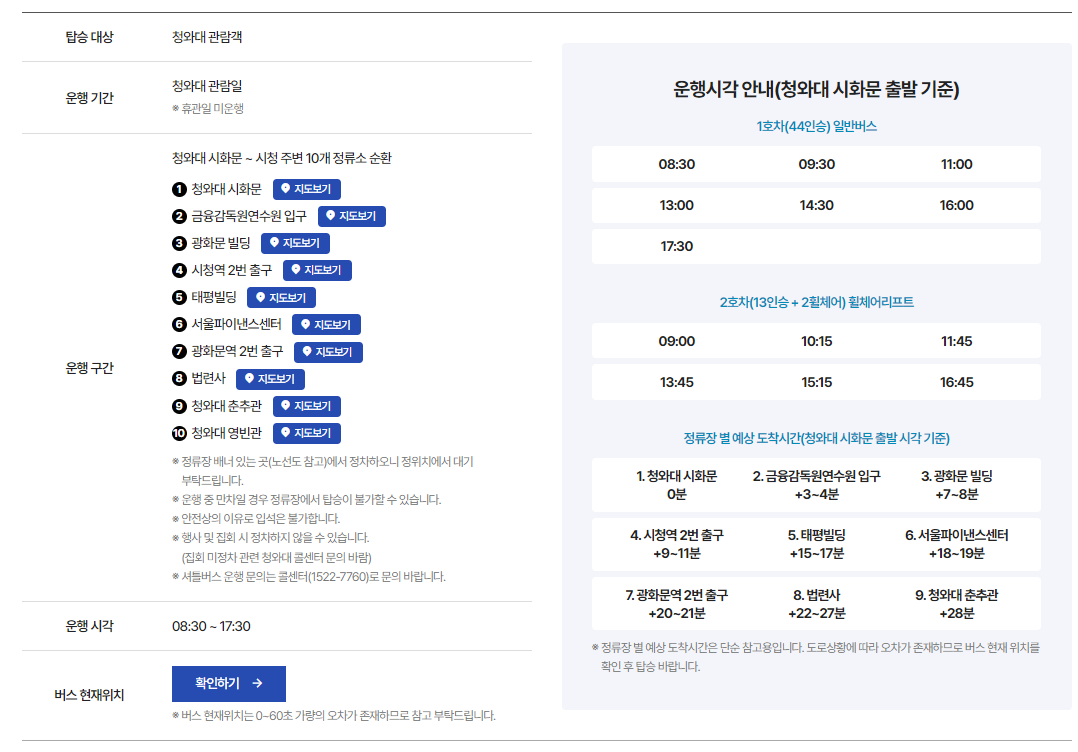This screenshot has width=1078, height=752.
Task: Select the 11:45 departure time
Action: (x=956, y=342)
